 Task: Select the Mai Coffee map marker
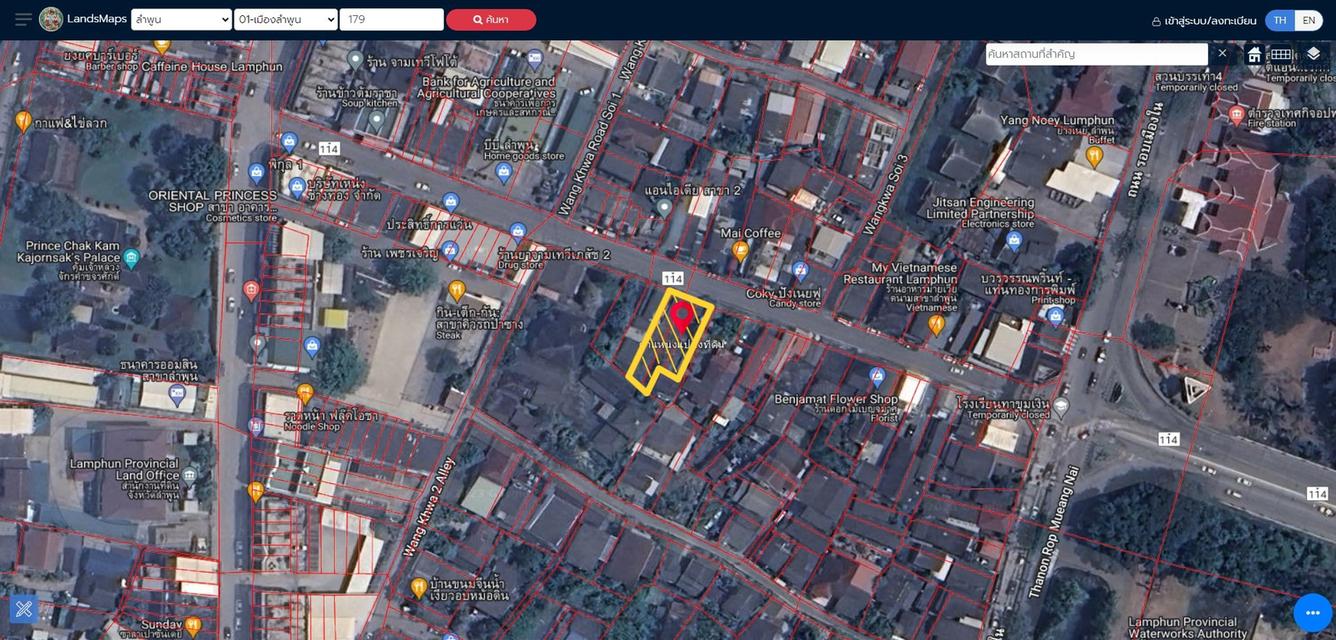click(x=740, y=251)
